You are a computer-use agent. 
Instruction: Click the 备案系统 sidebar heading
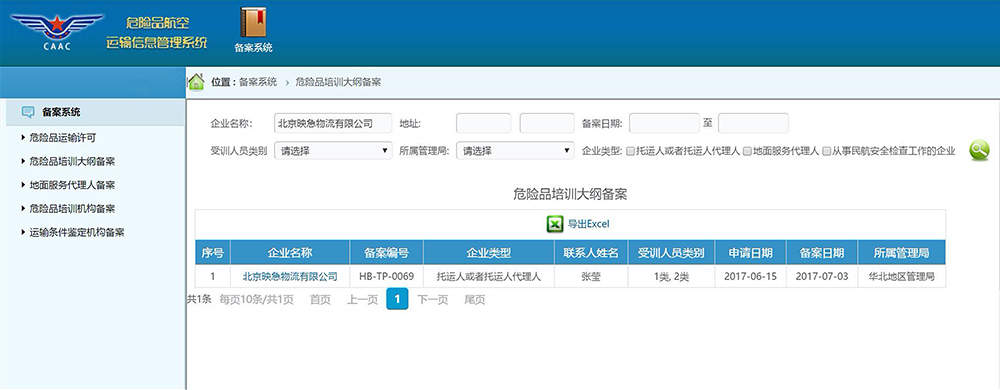click(61, 112)
